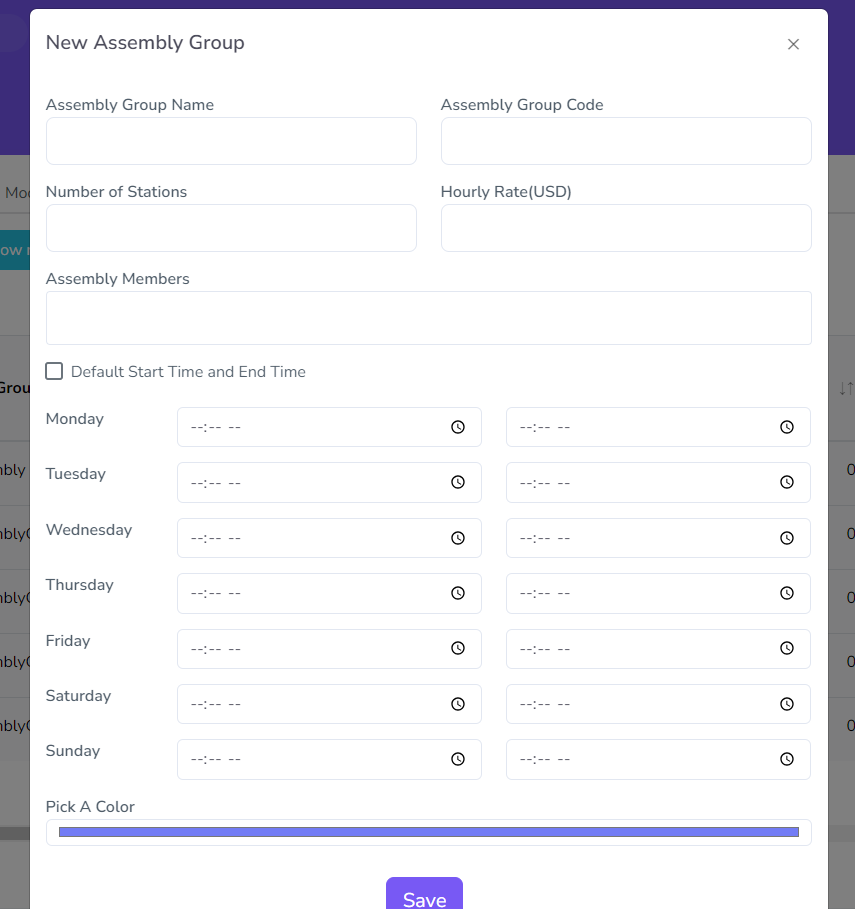855x909 pixels.
Task: Click the Hourly Rate(USD) input
Action: pyautogui.click(x=626, y=228)
